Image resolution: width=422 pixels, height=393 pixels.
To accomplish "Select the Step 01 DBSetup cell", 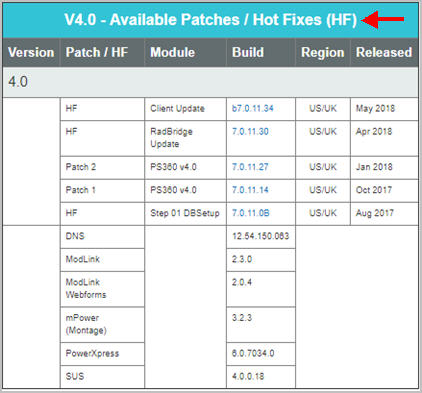I will [185, 213].
